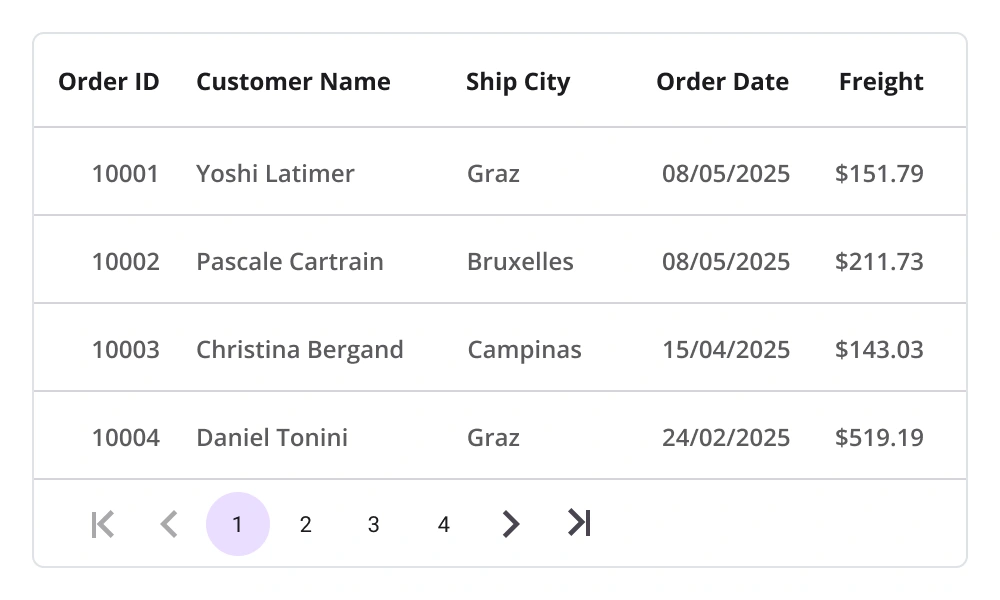
Task: Click order ID 10003 cell
Action: (125, 350)
